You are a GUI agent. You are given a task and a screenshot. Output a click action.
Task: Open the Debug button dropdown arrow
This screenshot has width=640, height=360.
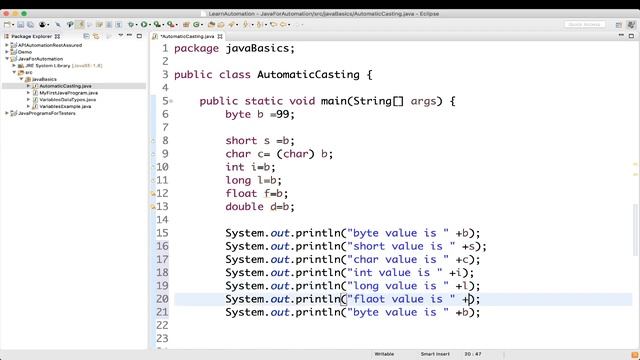tap(136, 25)
